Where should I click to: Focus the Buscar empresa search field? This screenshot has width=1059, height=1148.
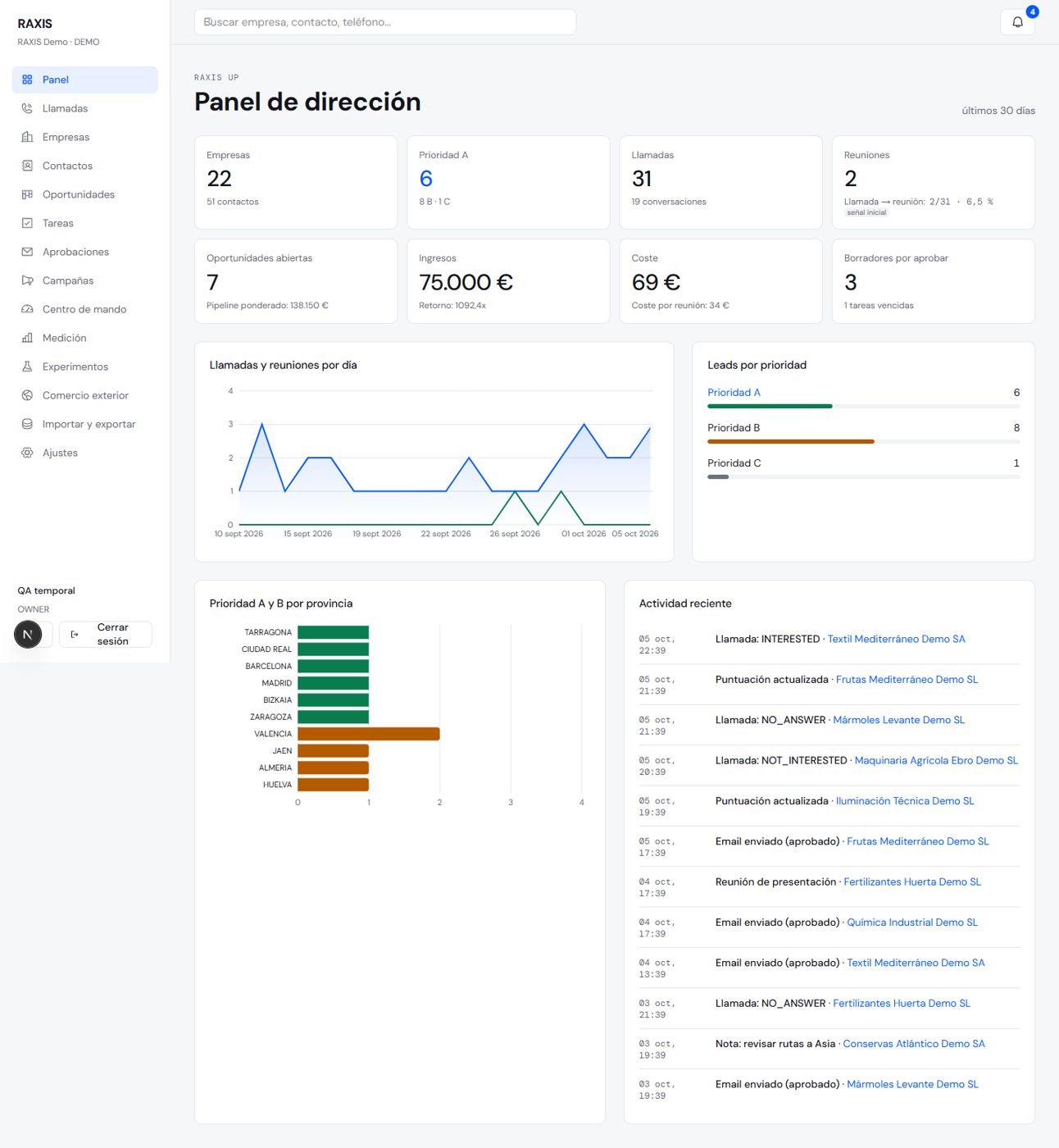click(385, 22)
